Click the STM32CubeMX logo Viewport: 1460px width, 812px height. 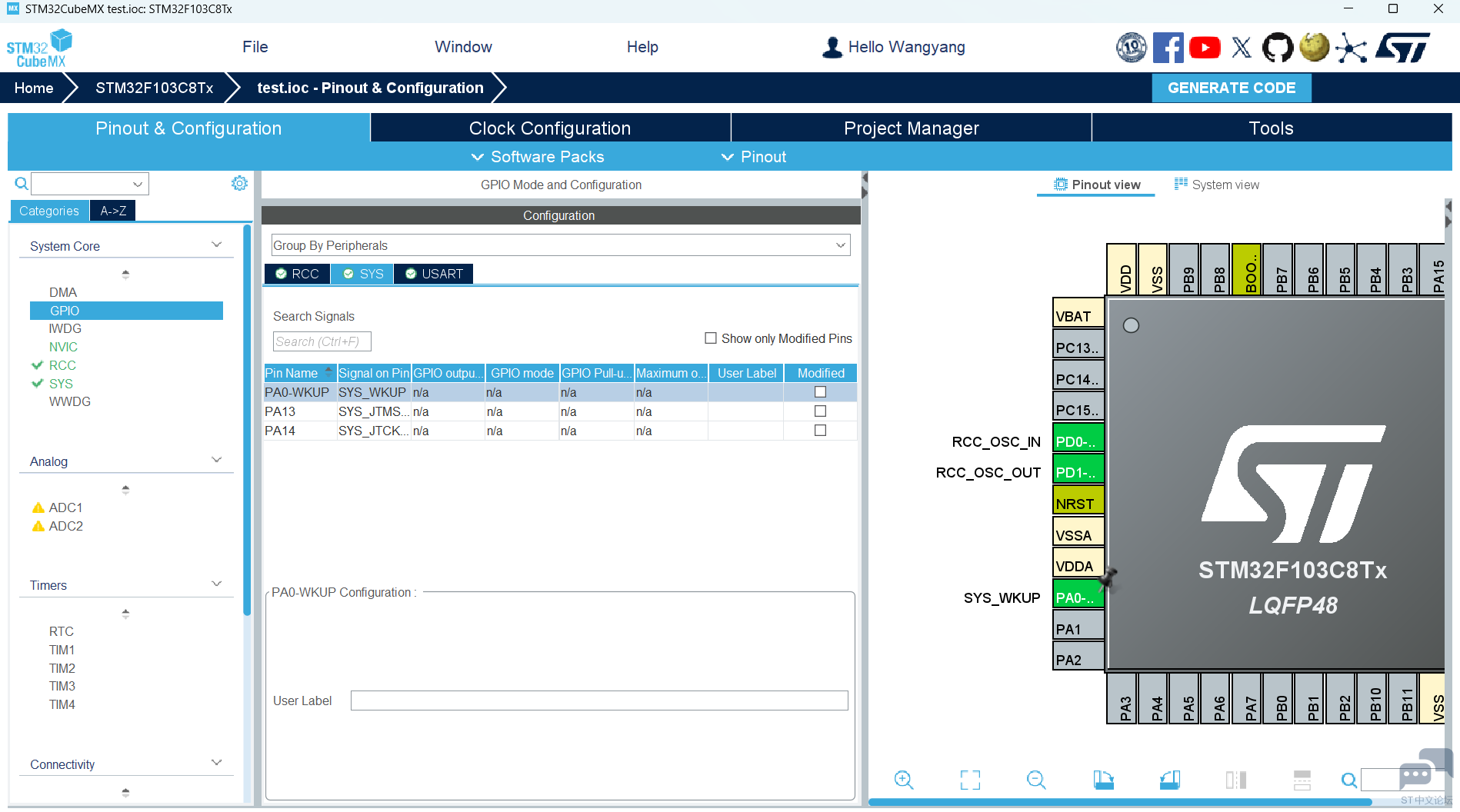coord(39,48)
